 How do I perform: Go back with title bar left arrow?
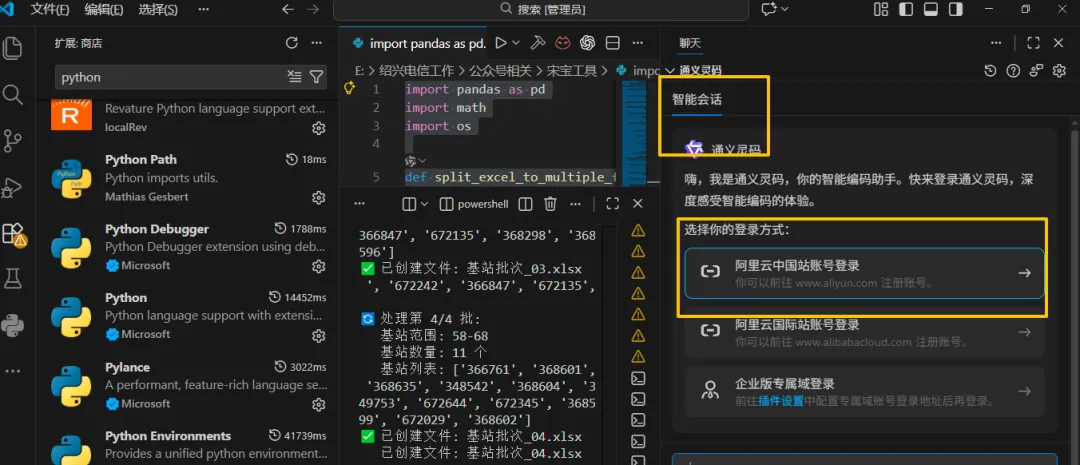pyautogui.click(x=288, y=9)
